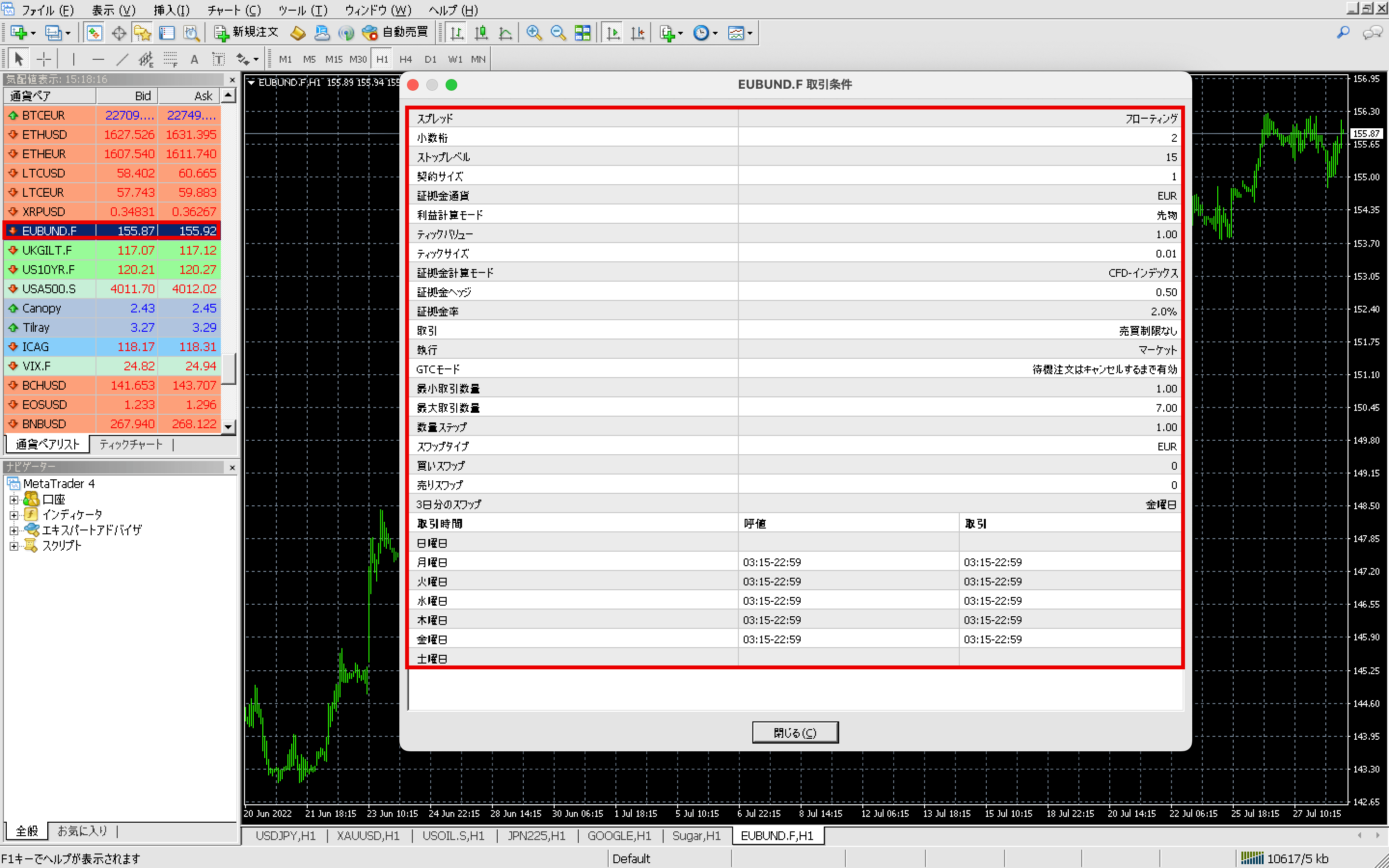Set timeframe to M15

tap(333, 59)
